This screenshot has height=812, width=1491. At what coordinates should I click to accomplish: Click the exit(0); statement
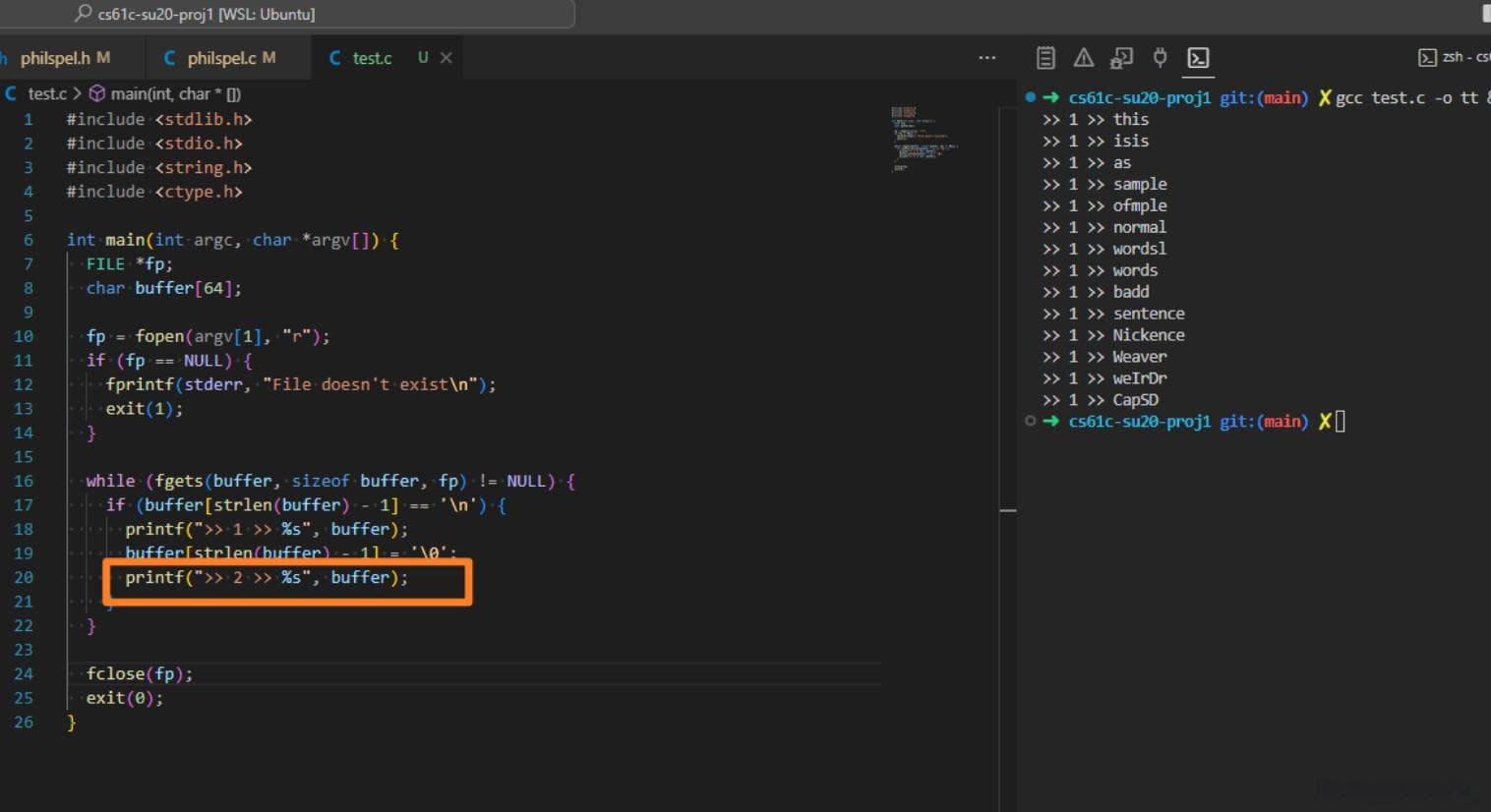click(125, 698)
